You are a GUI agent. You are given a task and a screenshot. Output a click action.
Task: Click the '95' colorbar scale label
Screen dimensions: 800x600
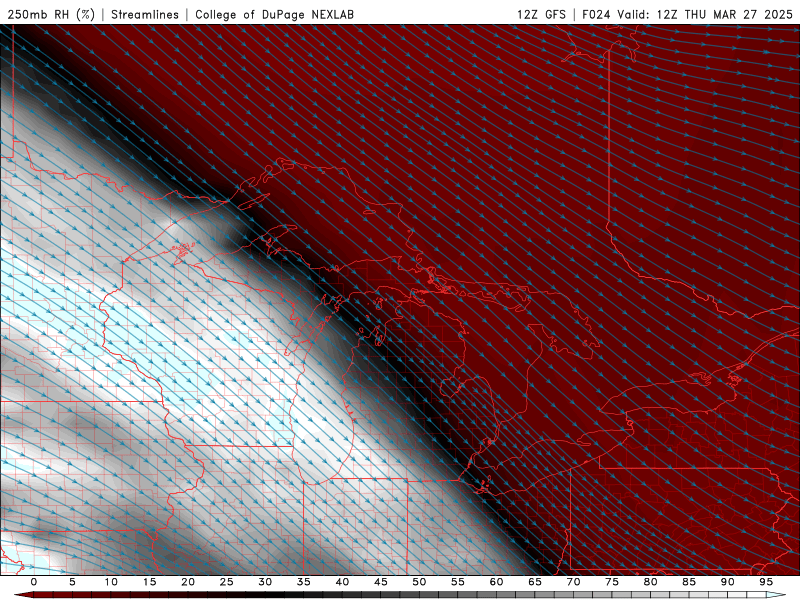click(x=766, y=582)
